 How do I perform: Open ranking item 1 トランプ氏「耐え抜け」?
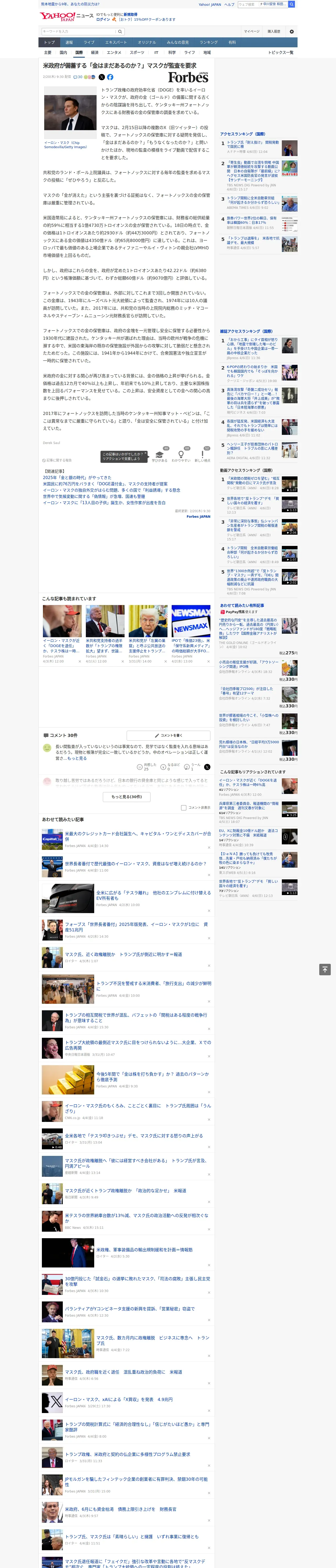click(x=253, y=144)
